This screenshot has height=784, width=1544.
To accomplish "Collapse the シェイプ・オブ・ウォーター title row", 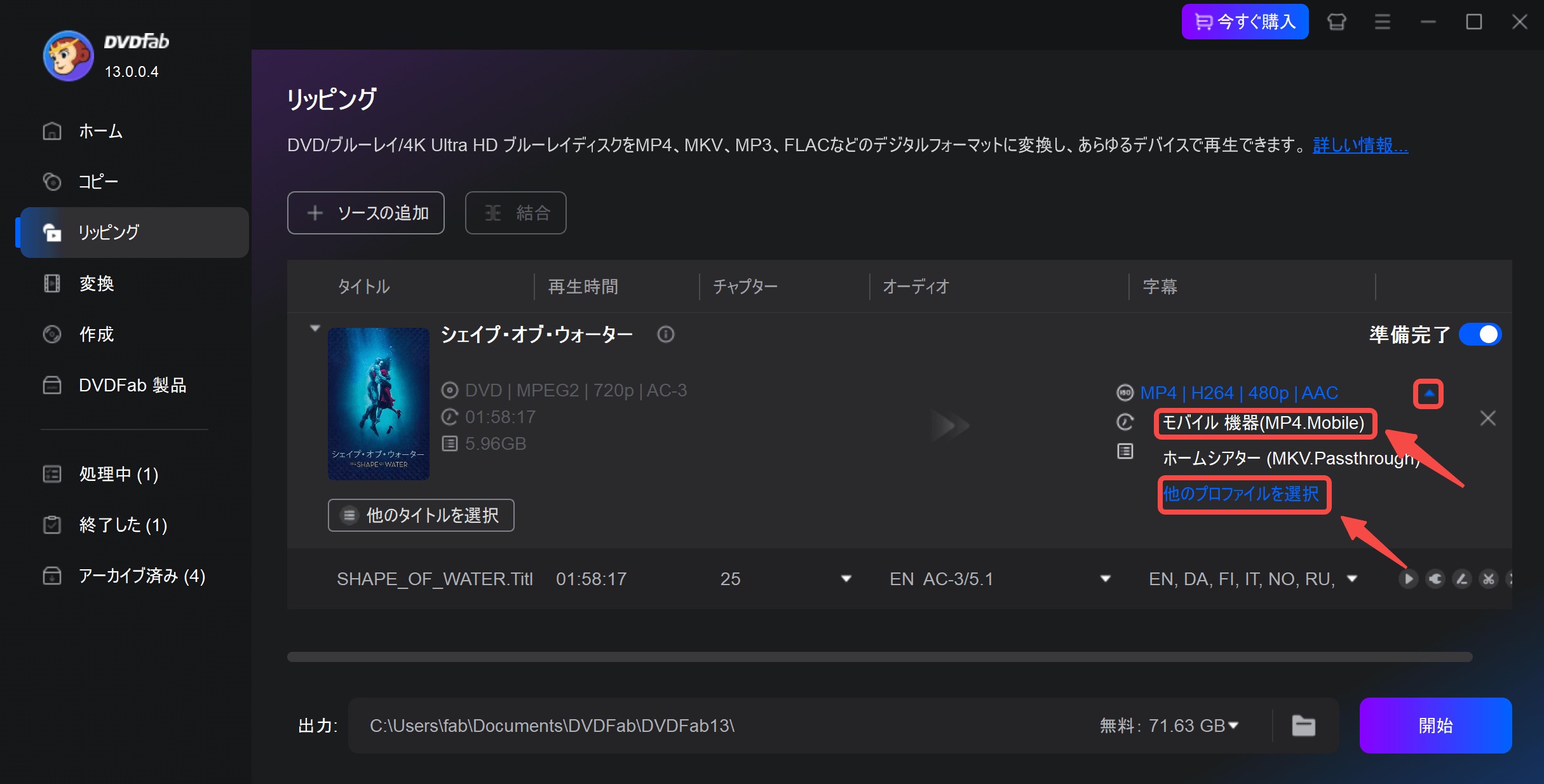I will (x=315, y=328).
